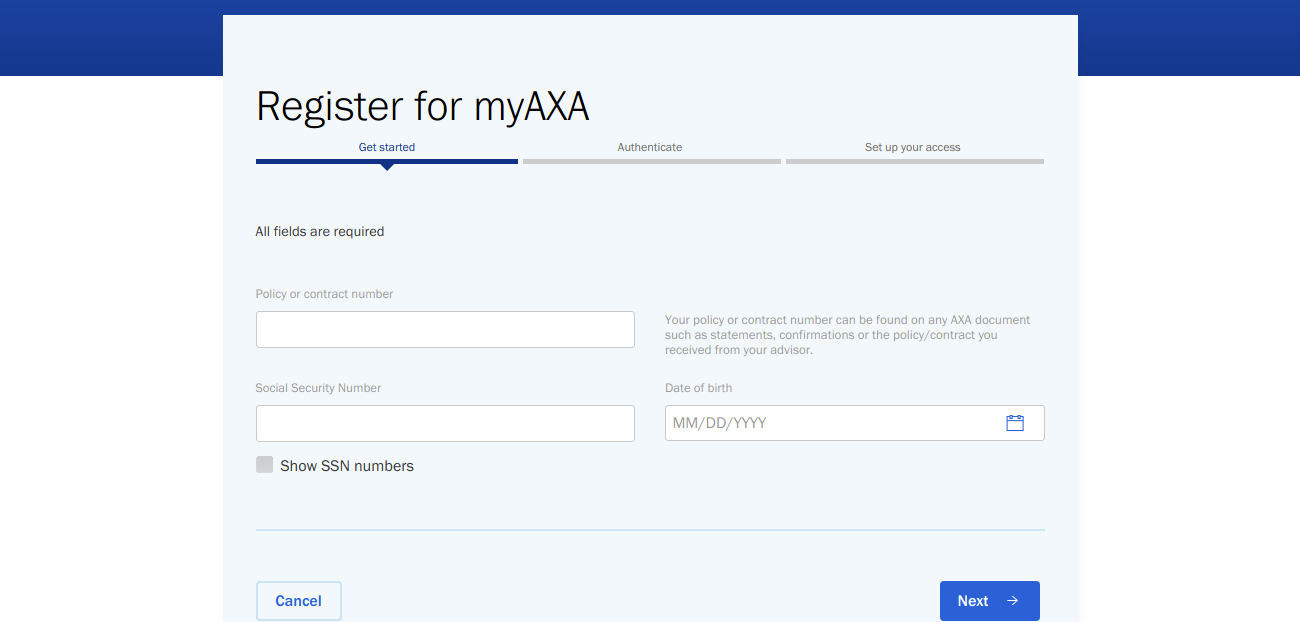
Task: Select the Set up your access step
Action: 913,147
